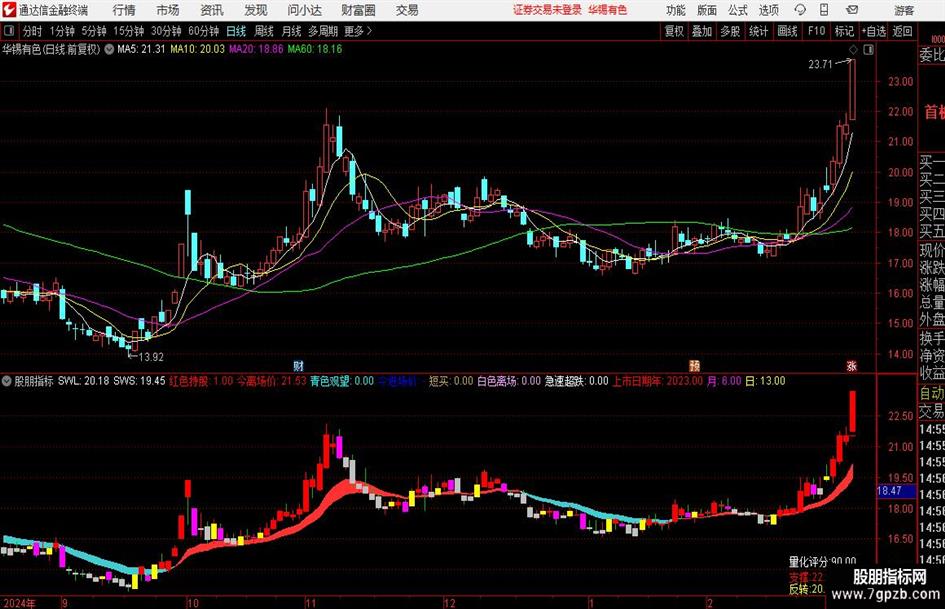Open the 公式 menu
Screen dimensions: 945x609
click(738, 10)
